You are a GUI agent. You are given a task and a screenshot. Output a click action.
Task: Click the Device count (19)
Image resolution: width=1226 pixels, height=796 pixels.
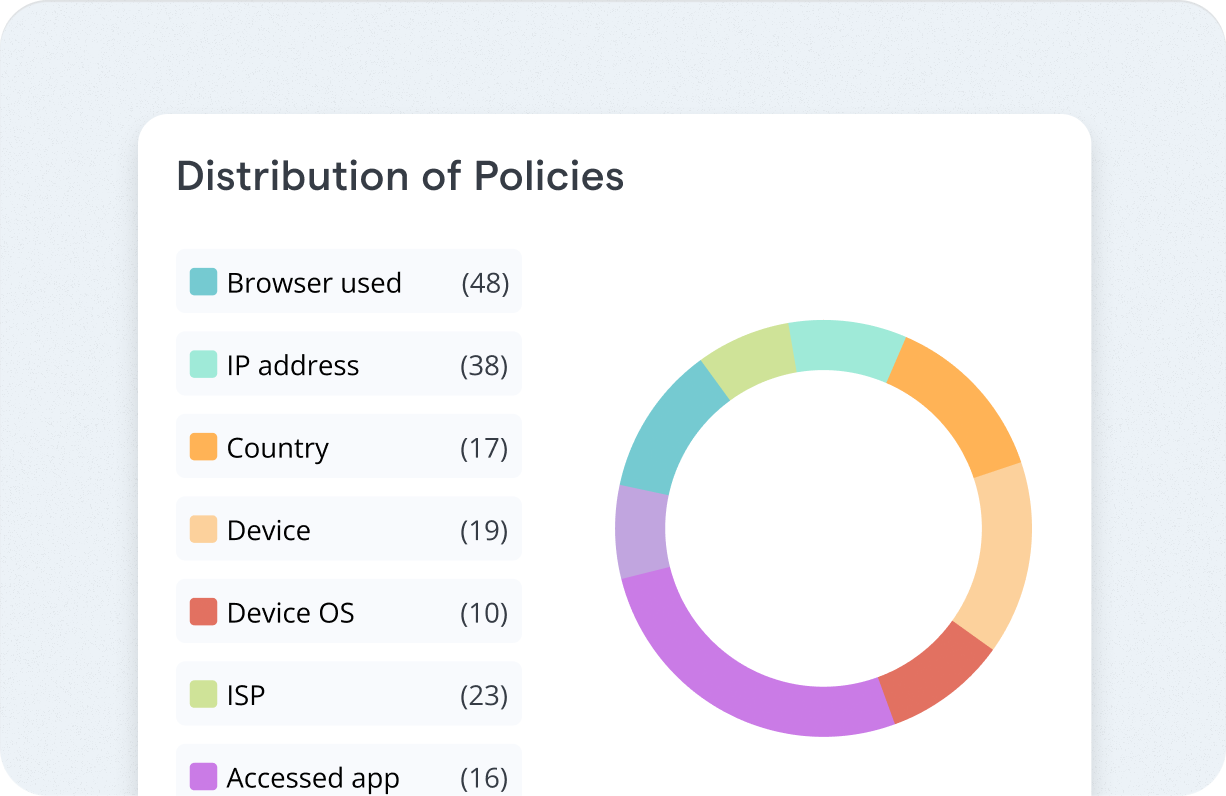click(x=484, y=530)
